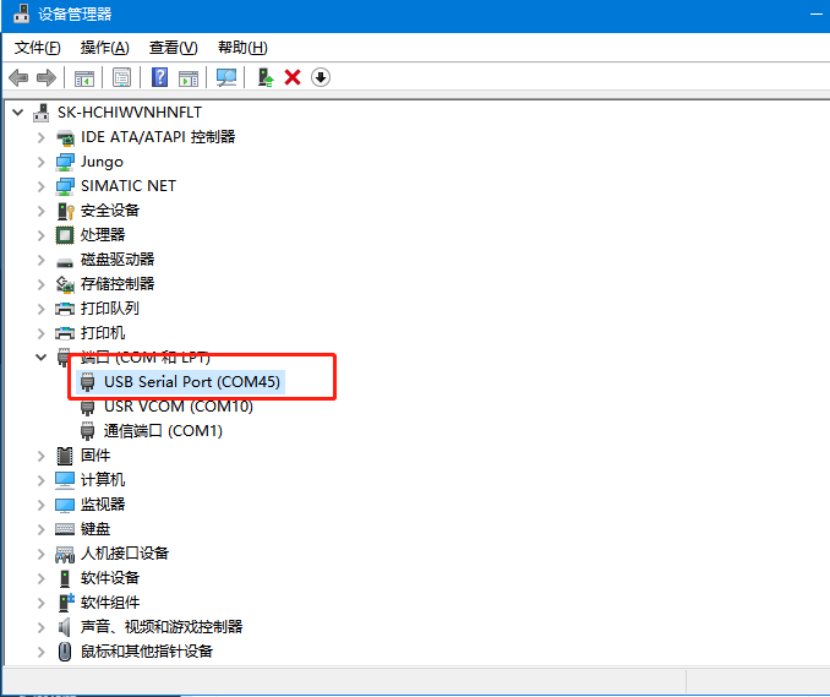Click red X Uninstall device icon

coord(293,78)
